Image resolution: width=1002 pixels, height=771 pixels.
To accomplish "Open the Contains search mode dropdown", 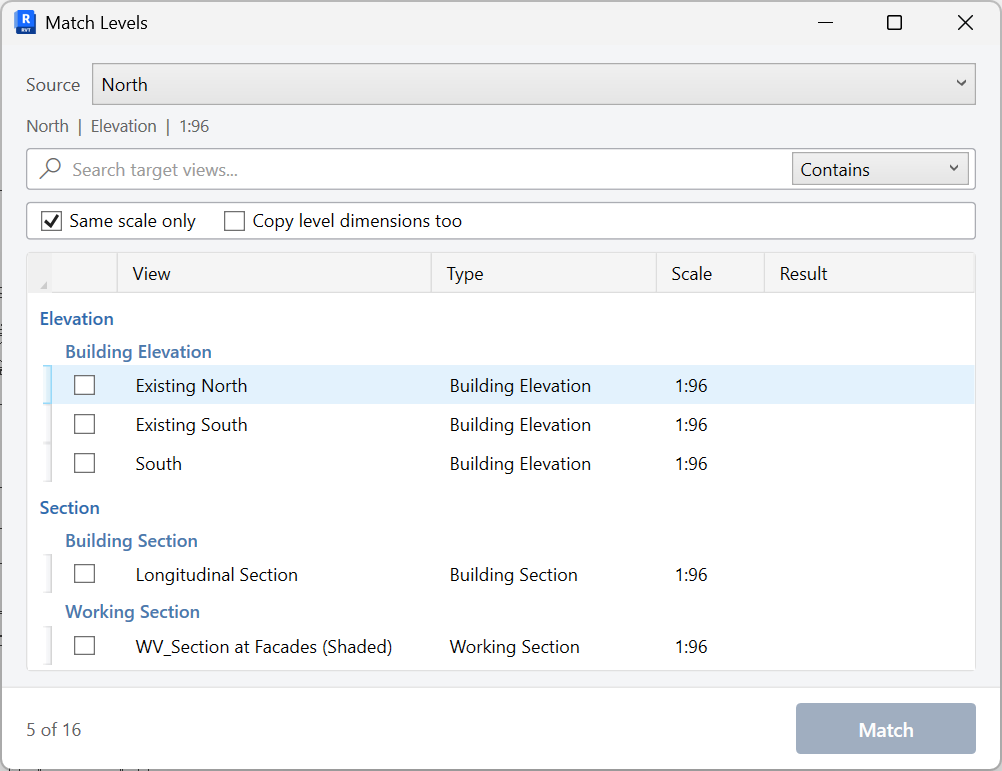I will pyautogui.click(x=880, y=169).
